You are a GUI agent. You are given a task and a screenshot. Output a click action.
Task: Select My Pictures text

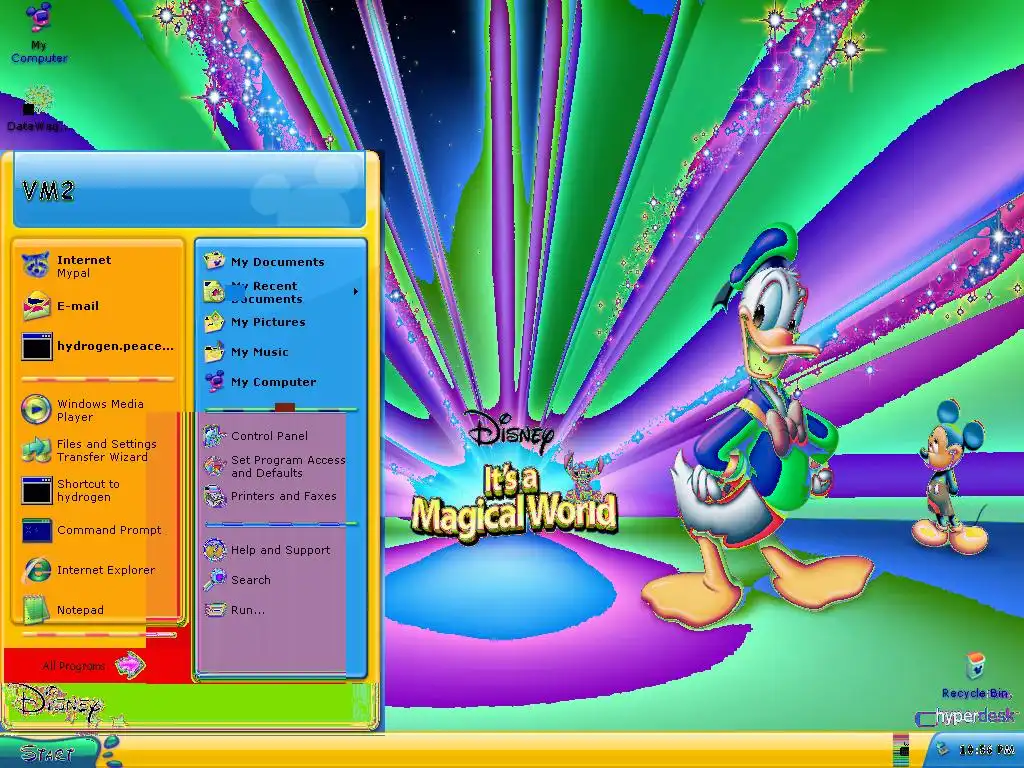tap(268, 322)
